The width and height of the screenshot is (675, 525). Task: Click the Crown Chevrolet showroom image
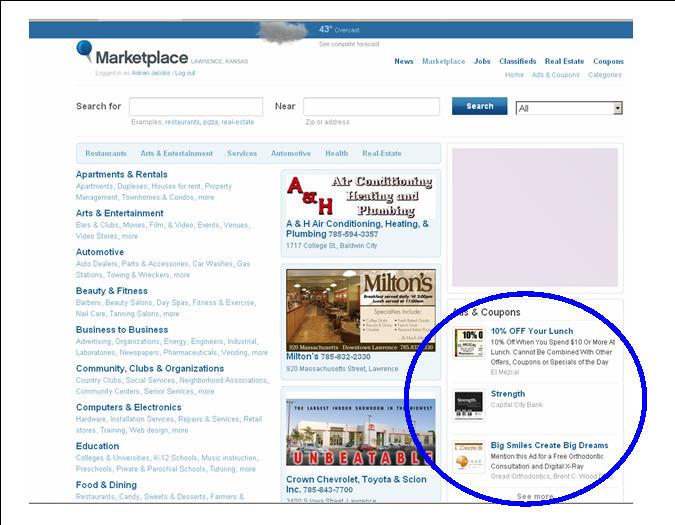click(361, 432)
